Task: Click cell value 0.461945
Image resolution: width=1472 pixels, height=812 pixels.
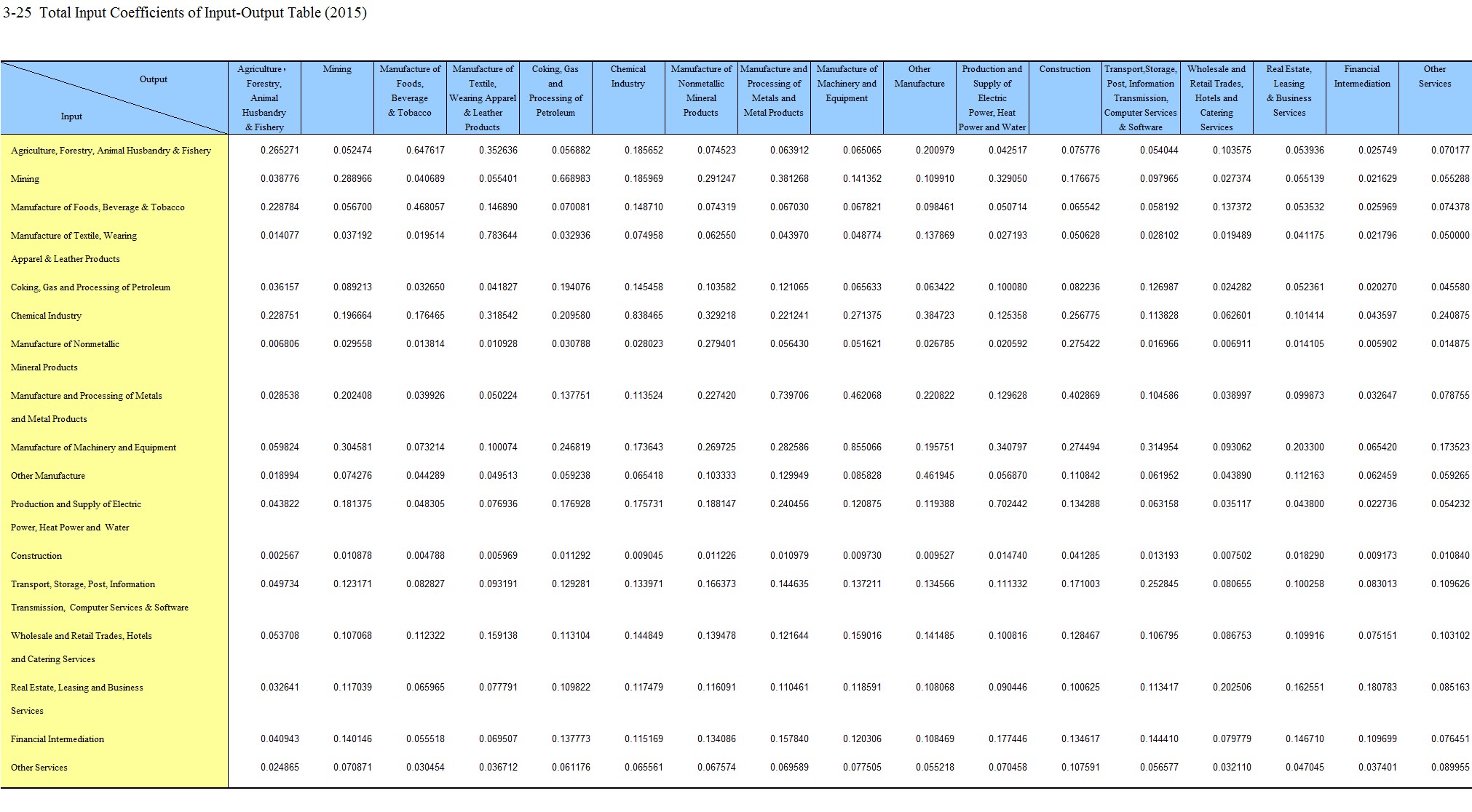Action: [x=935, y=476]
